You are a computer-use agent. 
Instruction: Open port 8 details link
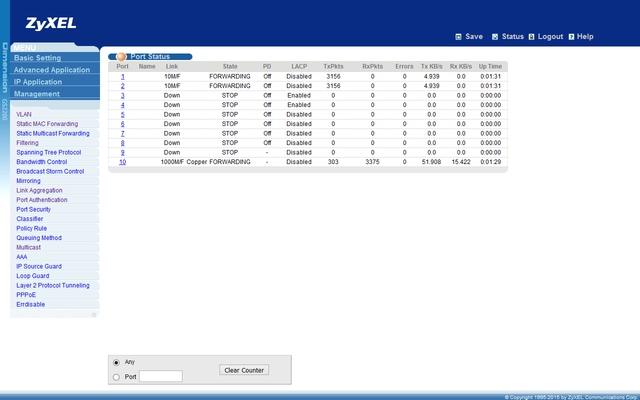pyautogui.click(x=122, y=143)
